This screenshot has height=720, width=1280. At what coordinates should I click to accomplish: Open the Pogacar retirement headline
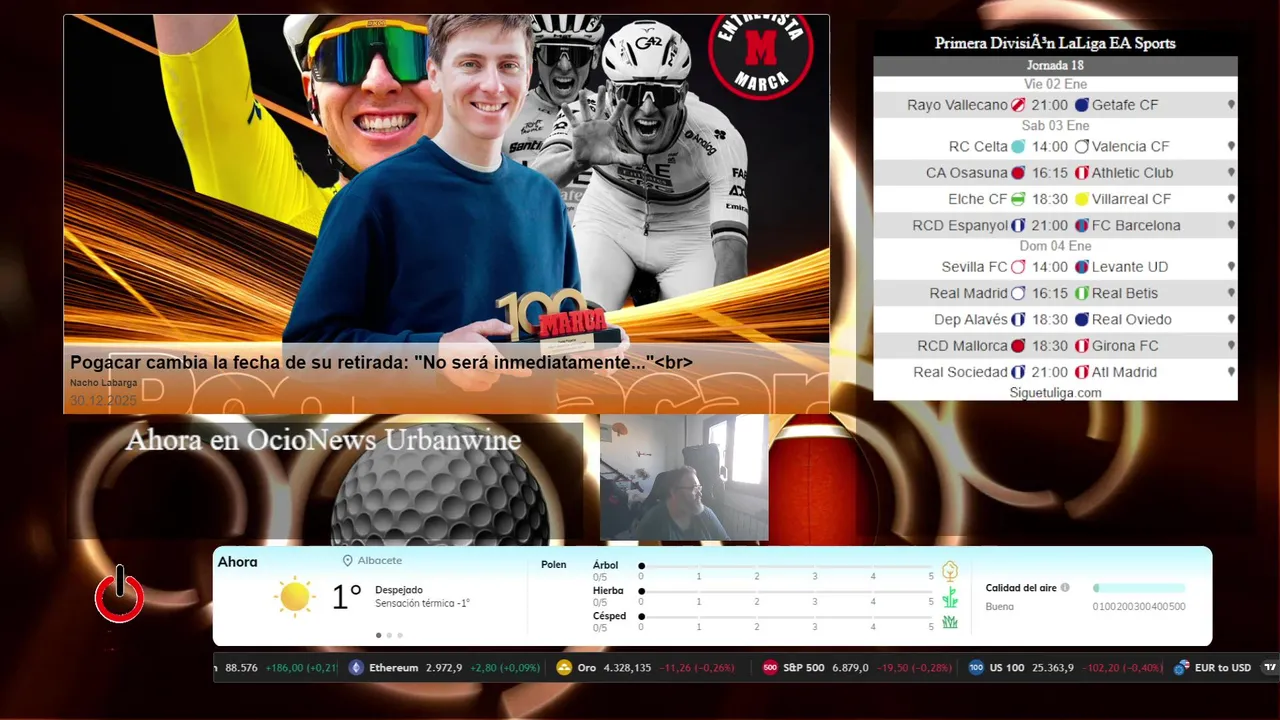(381, 362)
